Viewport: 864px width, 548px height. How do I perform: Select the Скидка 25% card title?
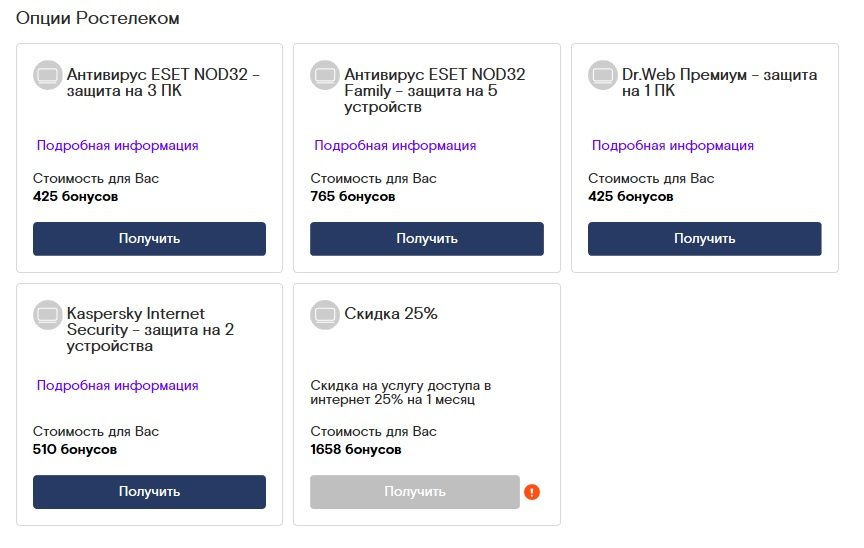tap(391, 313)
